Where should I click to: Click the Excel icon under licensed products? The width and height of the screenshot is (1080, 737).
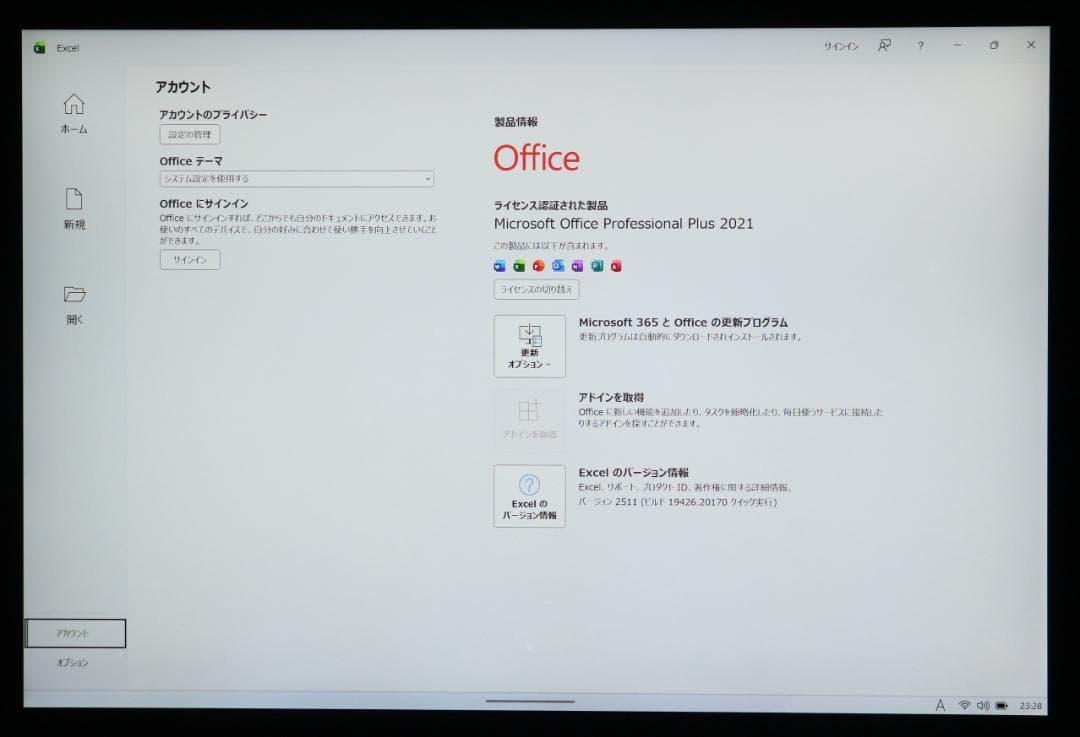[520, 266]
